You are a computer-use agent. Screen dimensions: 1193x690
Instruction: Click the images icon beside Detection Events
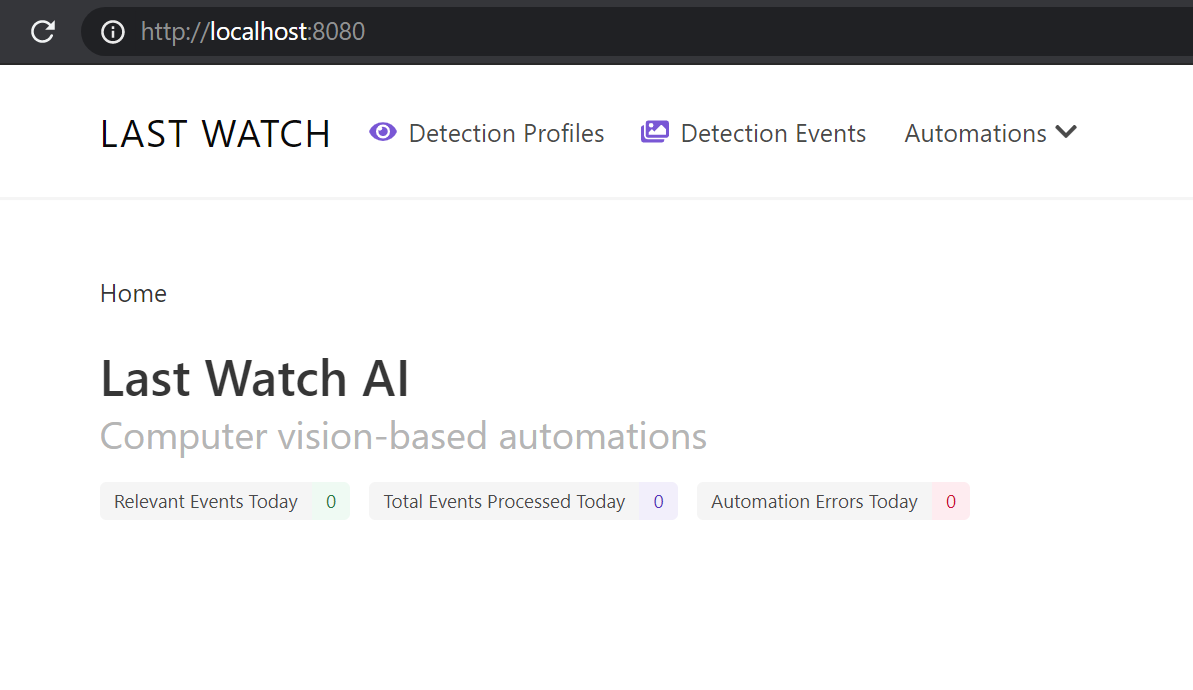[654, 132]
